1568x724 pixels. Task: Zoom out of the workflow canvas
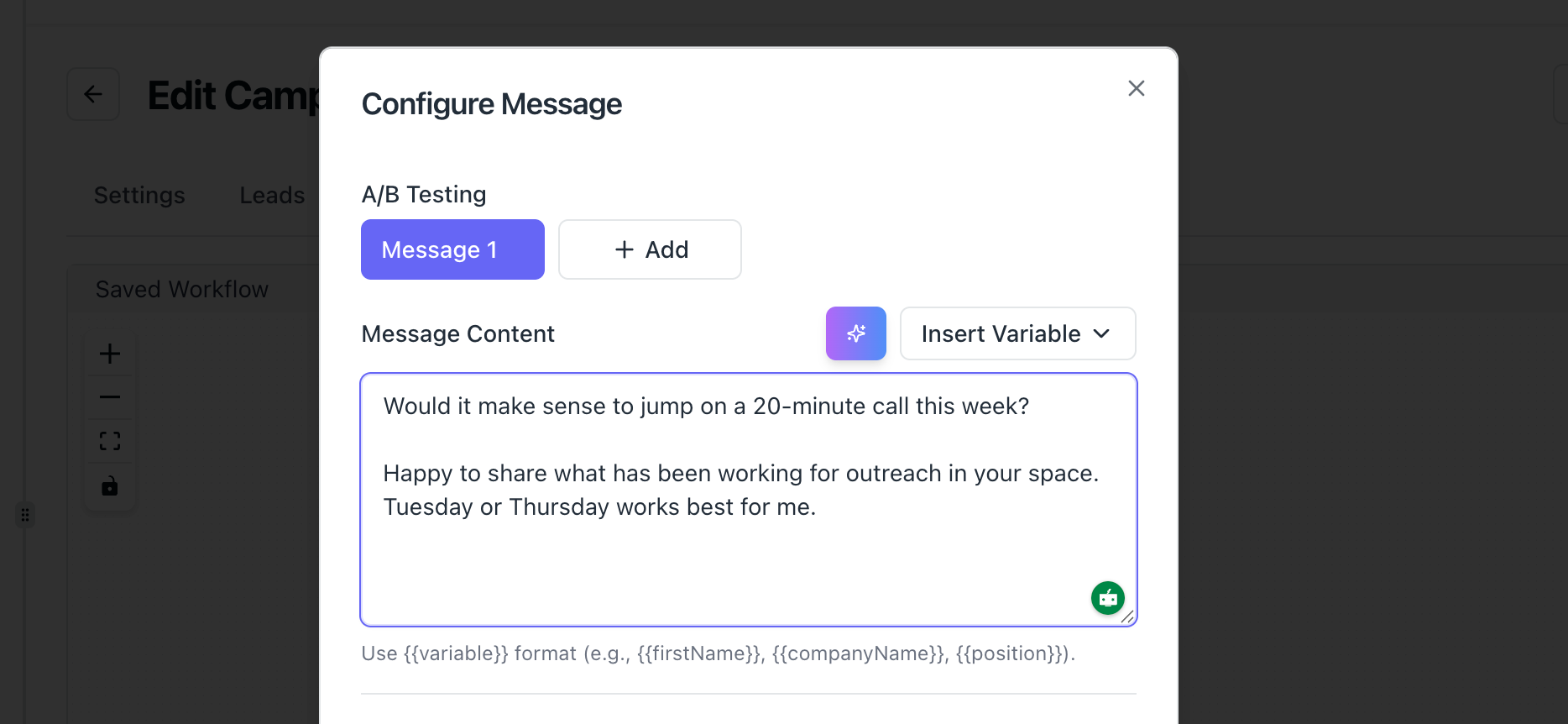point(110,397)
